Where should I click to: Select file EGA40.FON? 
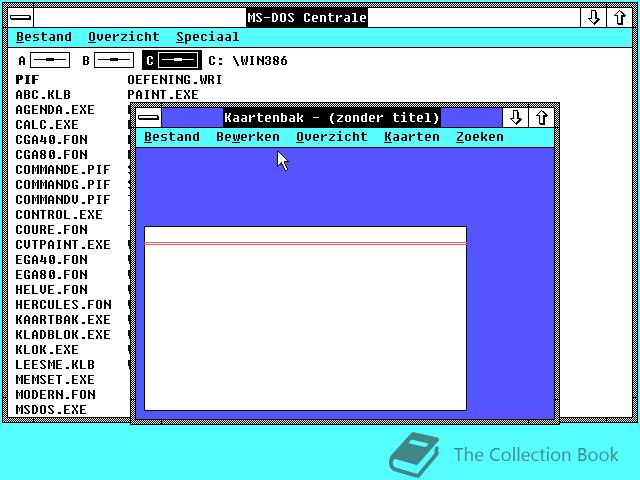point(51,260)
